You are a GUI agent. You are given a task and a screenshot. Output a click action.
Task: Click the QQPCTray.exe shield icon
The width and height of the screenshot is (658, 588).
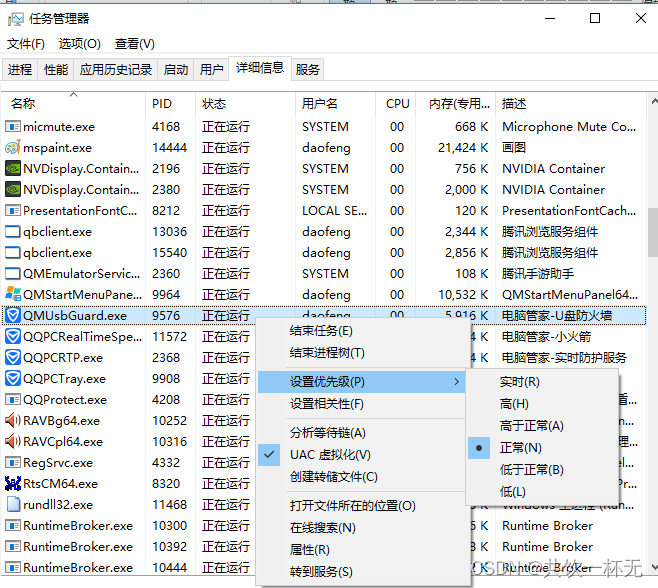point(13,378)
